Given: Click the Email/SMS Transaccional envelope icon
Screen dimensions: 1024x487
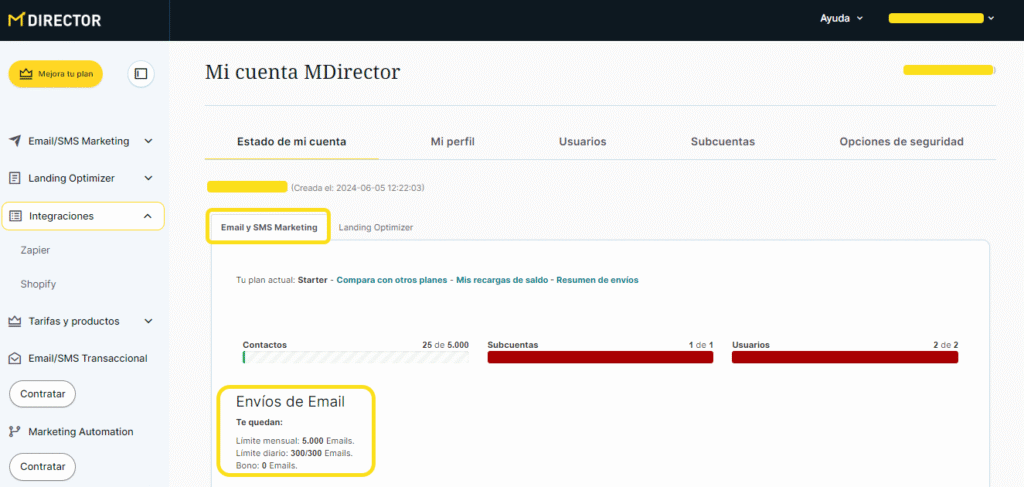Looking at the screenshot, I should pyautogui.click(x=15, y=358).
